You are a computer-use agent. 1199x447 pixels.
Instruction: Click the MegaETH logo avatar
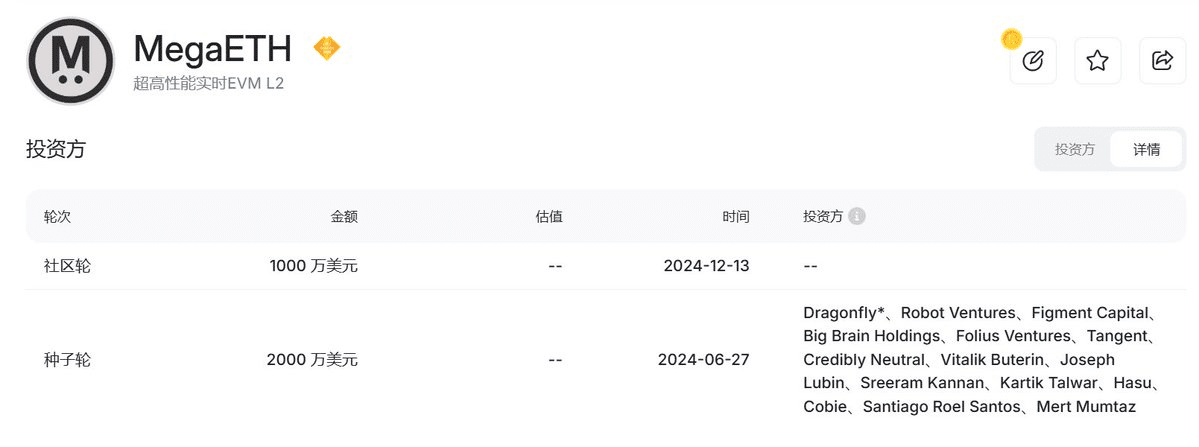click(x=70, y=60)
